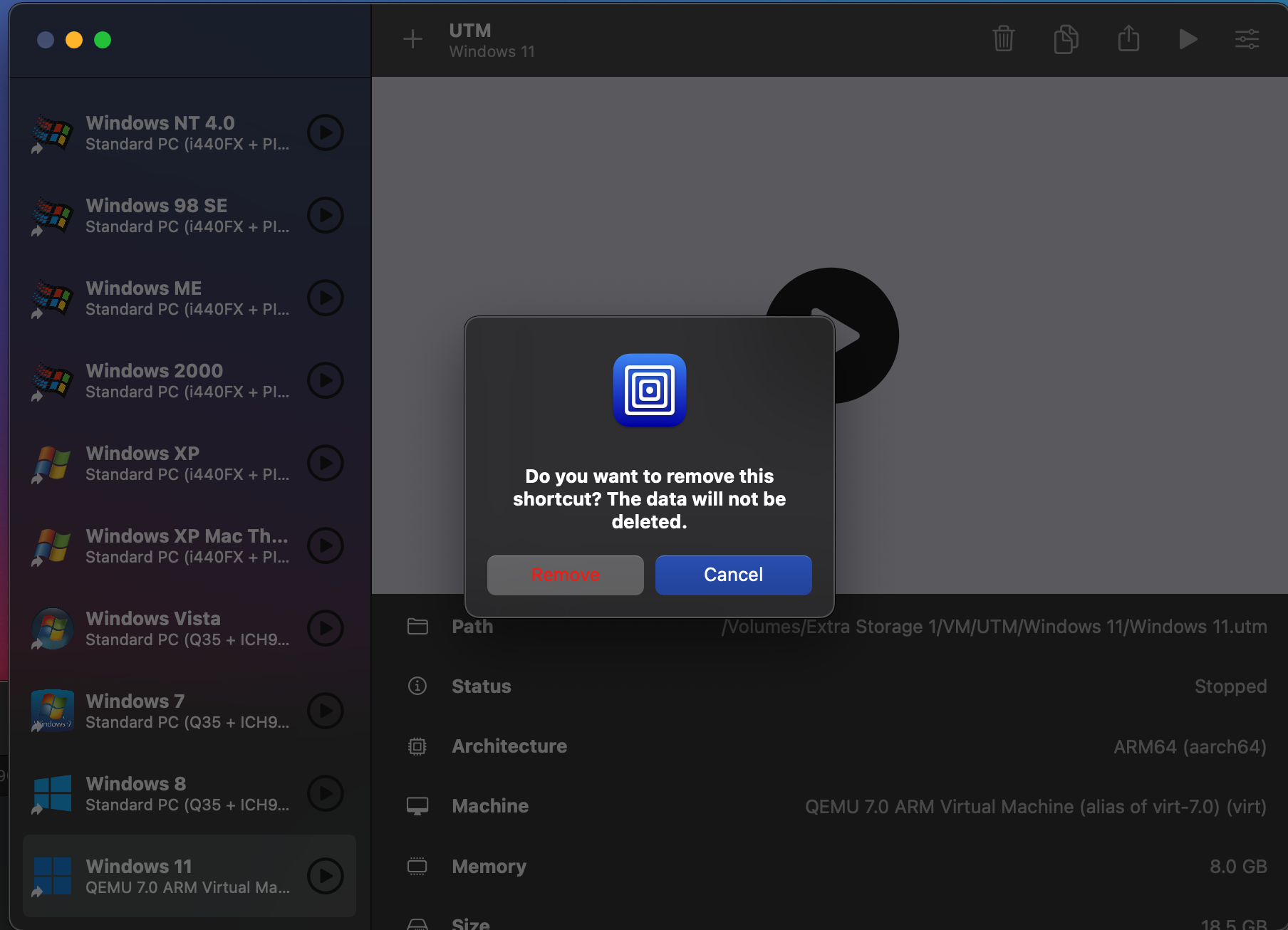This screenshot has height=930, width=1288.
Task: Click the Windows 11.utm path value
Action: [994, 627]
